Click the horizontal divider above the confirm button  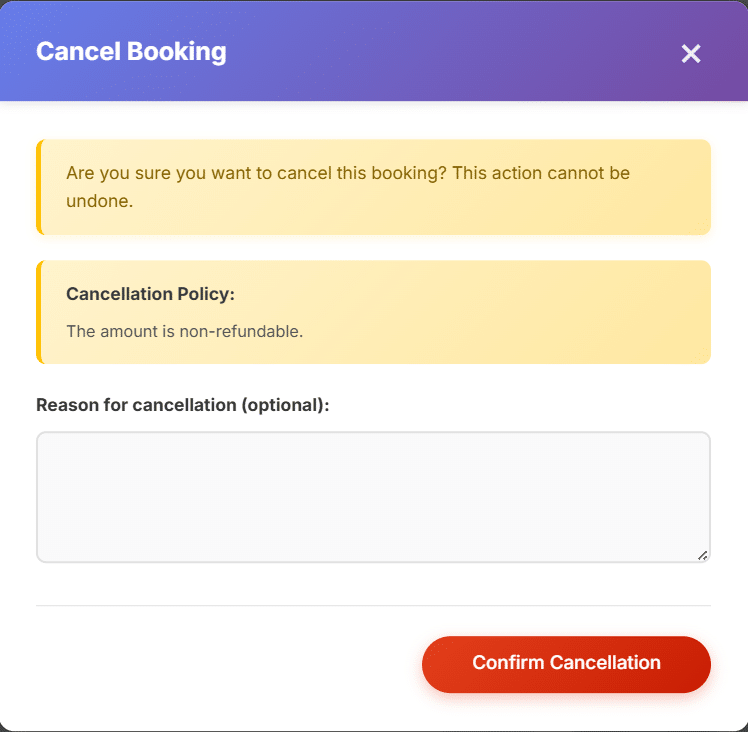[374, 606]
